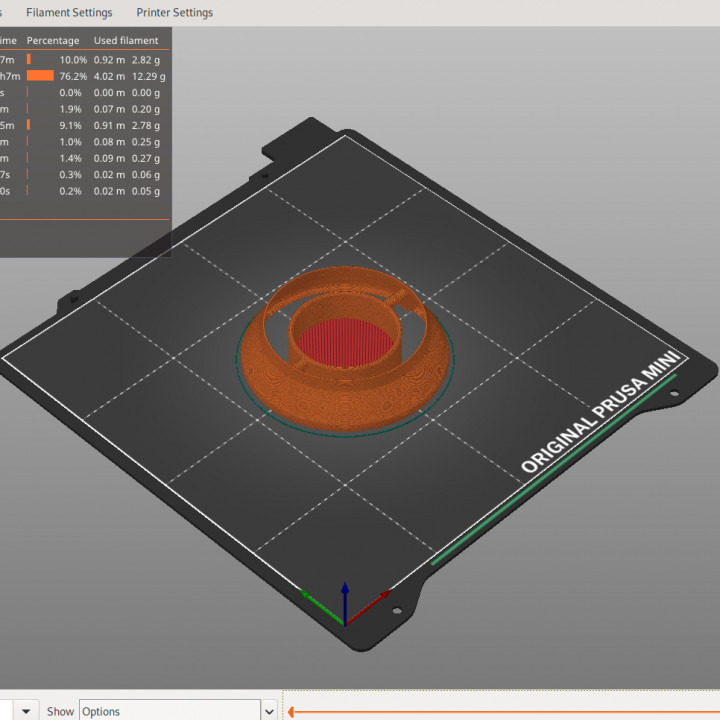Click the green purge line along bed edge
The width and height of the screenshot is (720, 720).
[553, 469]
